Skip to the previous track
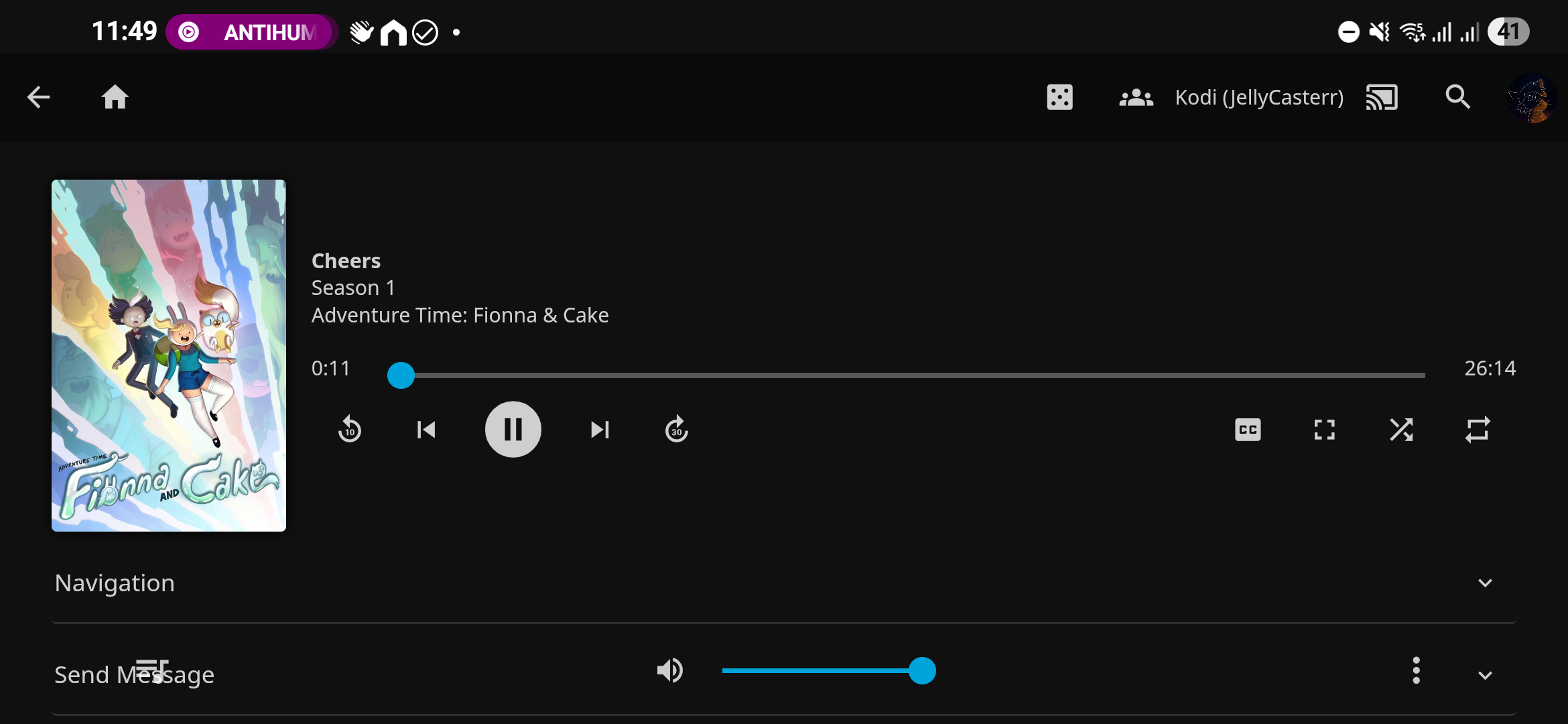 click(426, 430)
